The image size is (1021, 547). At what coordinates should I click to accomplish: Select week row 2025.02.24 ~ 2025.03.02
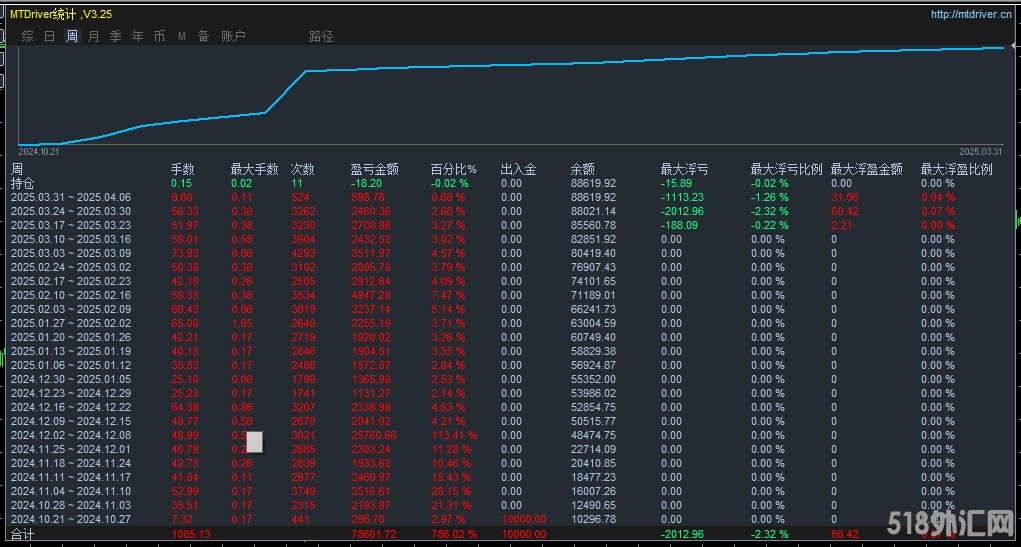71,267
